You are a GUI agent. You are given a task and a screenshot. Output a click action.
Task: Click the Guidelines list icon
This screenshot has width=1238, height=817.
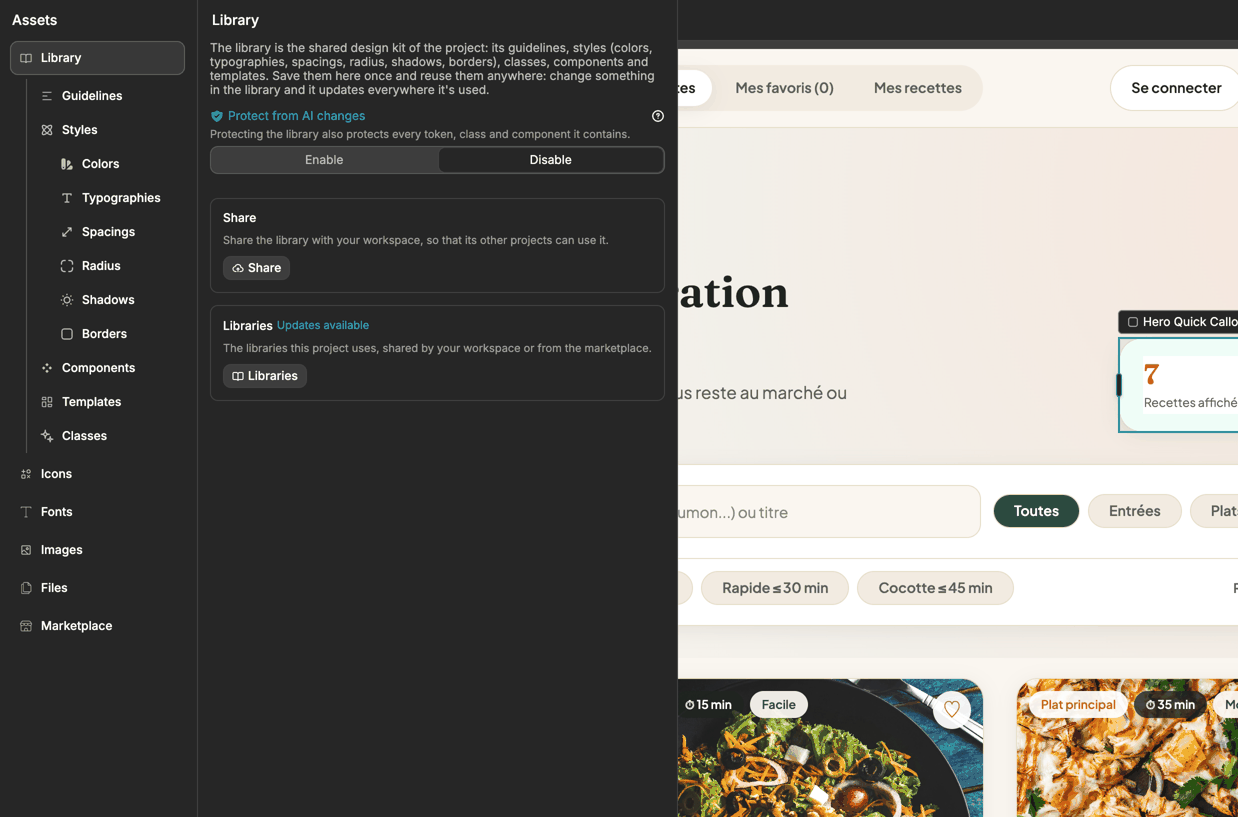(x=47, y=96)
